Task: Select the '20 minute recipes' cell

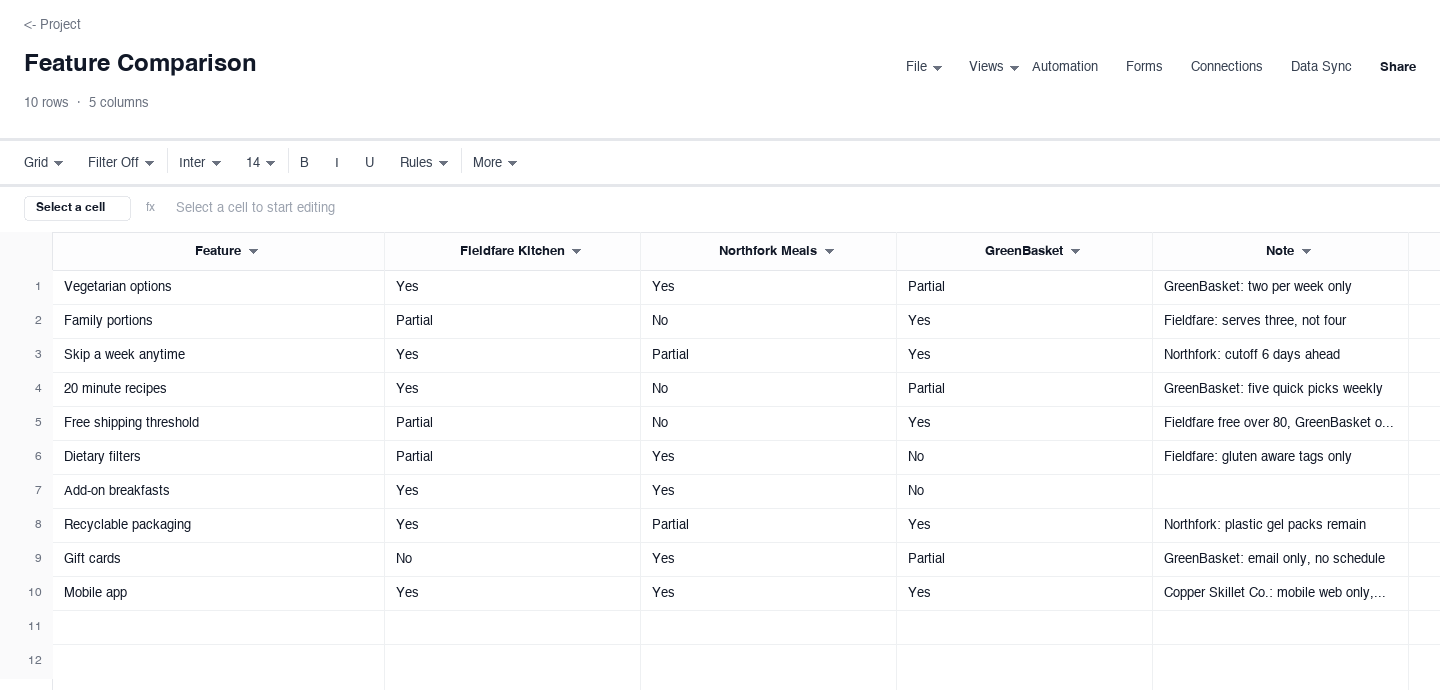Action: 218,389
